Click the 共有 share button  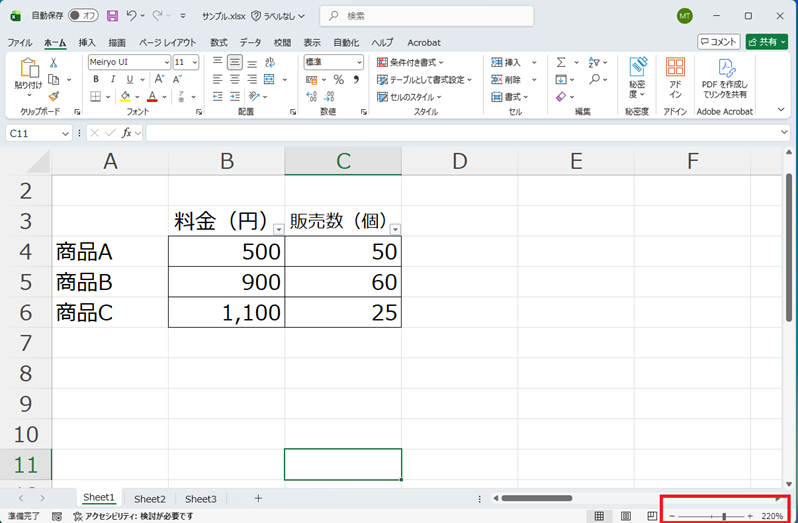tap(766, 42)
